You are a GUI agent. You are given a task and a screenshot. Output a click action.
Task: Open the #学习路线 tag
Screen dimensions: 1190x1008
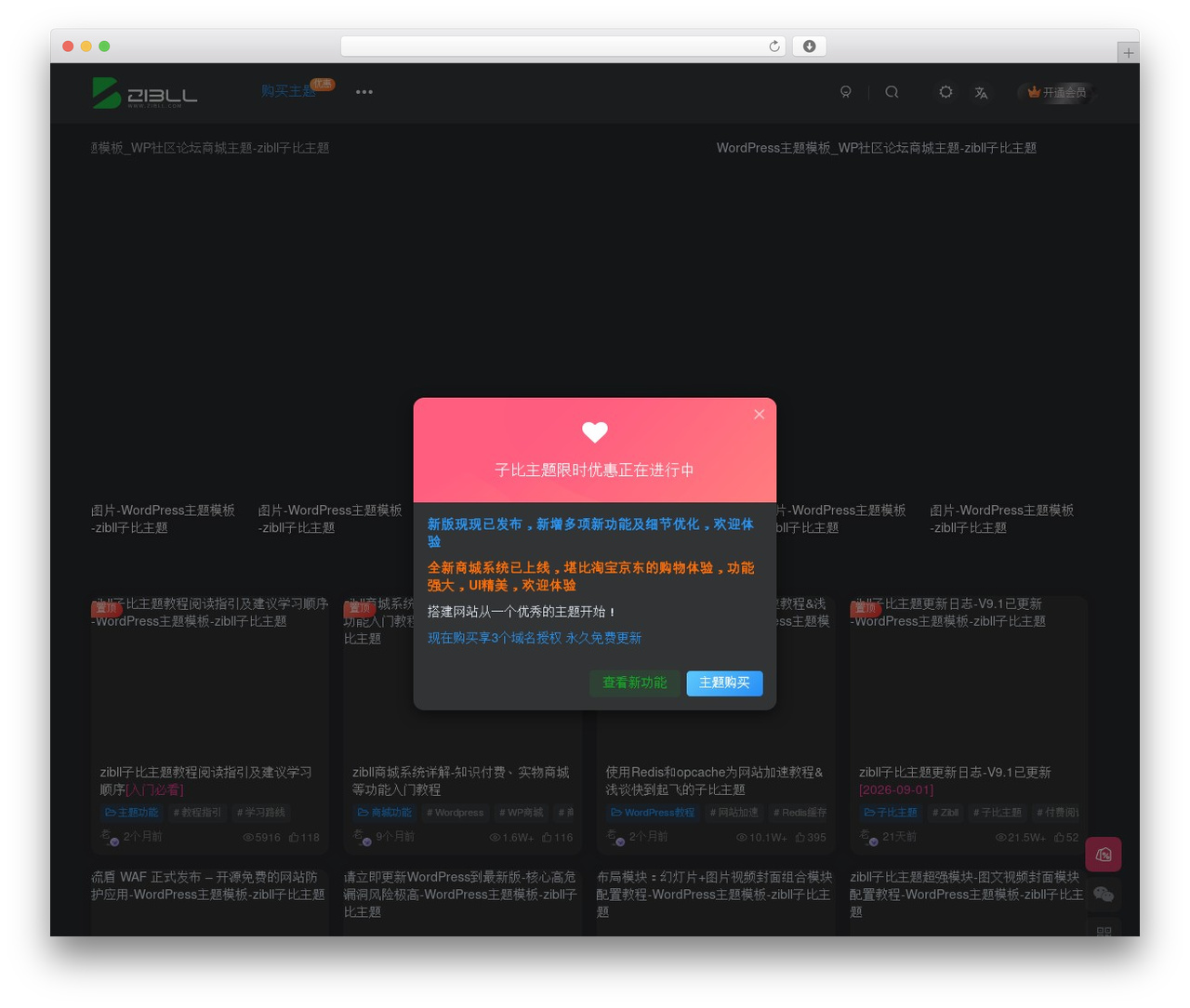tap(261, 813)
